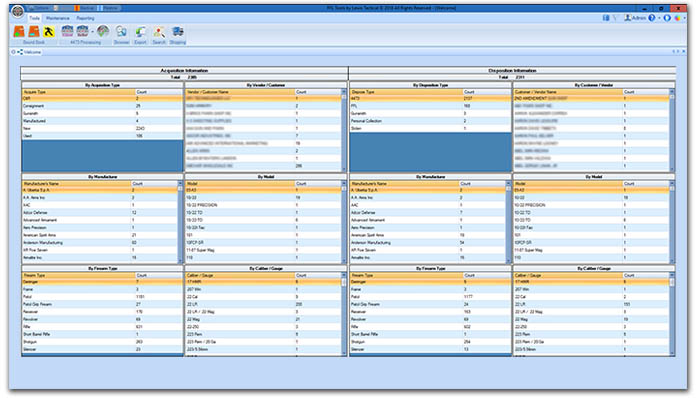
Task: Click the tree icon on Welcome tab
Action: pyautogui.click(x=20, y=52)
